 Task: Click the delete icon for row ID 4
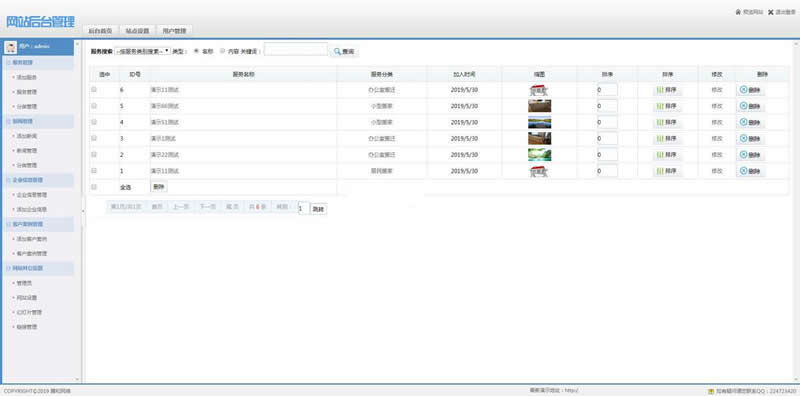(743, 122)
